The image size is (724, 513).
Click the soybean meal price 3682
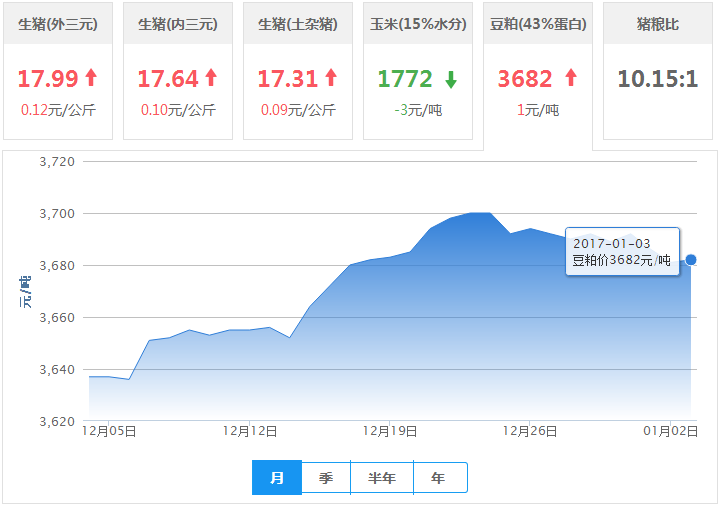click(x=525, y=78)
